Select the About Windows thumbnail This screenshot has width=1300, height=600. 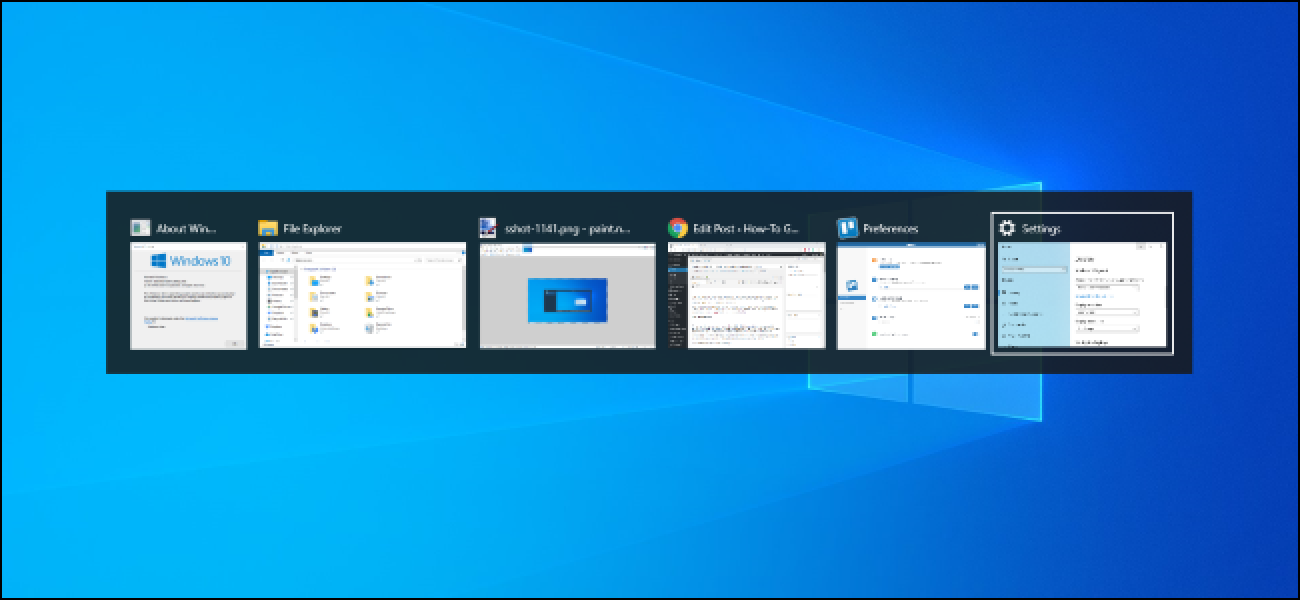pyautogui.click(x=187, y=297)
